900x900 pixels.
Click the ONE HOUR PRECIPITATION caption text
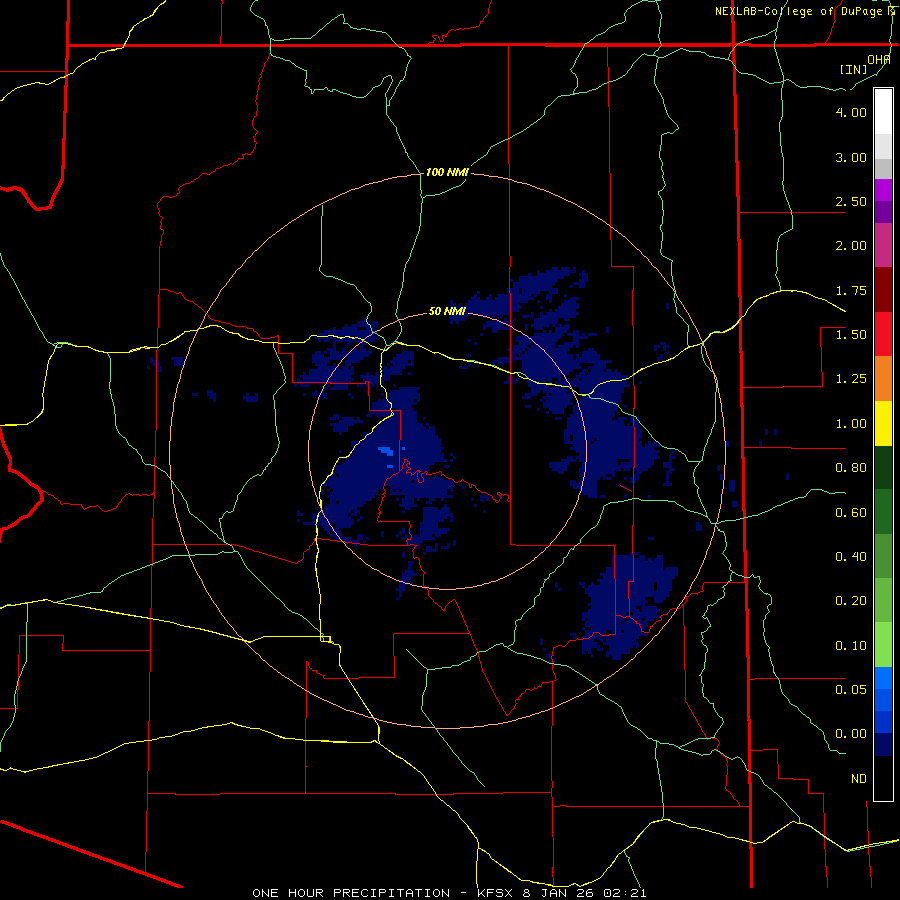pos(351,893)
